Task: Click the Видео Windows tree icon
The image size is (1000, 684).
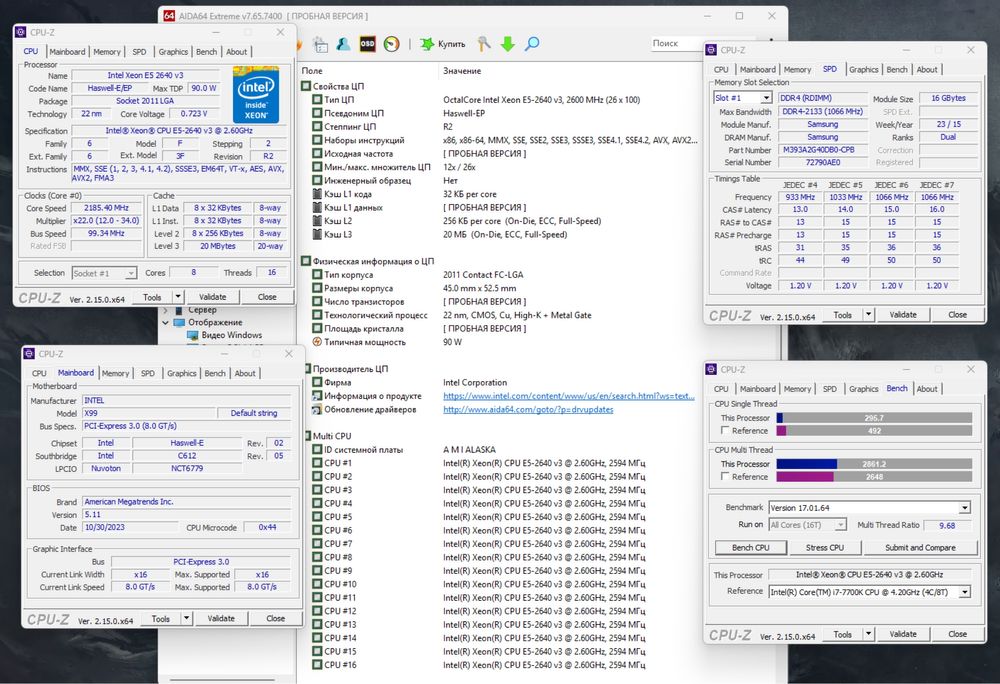Action: (193, 335)
